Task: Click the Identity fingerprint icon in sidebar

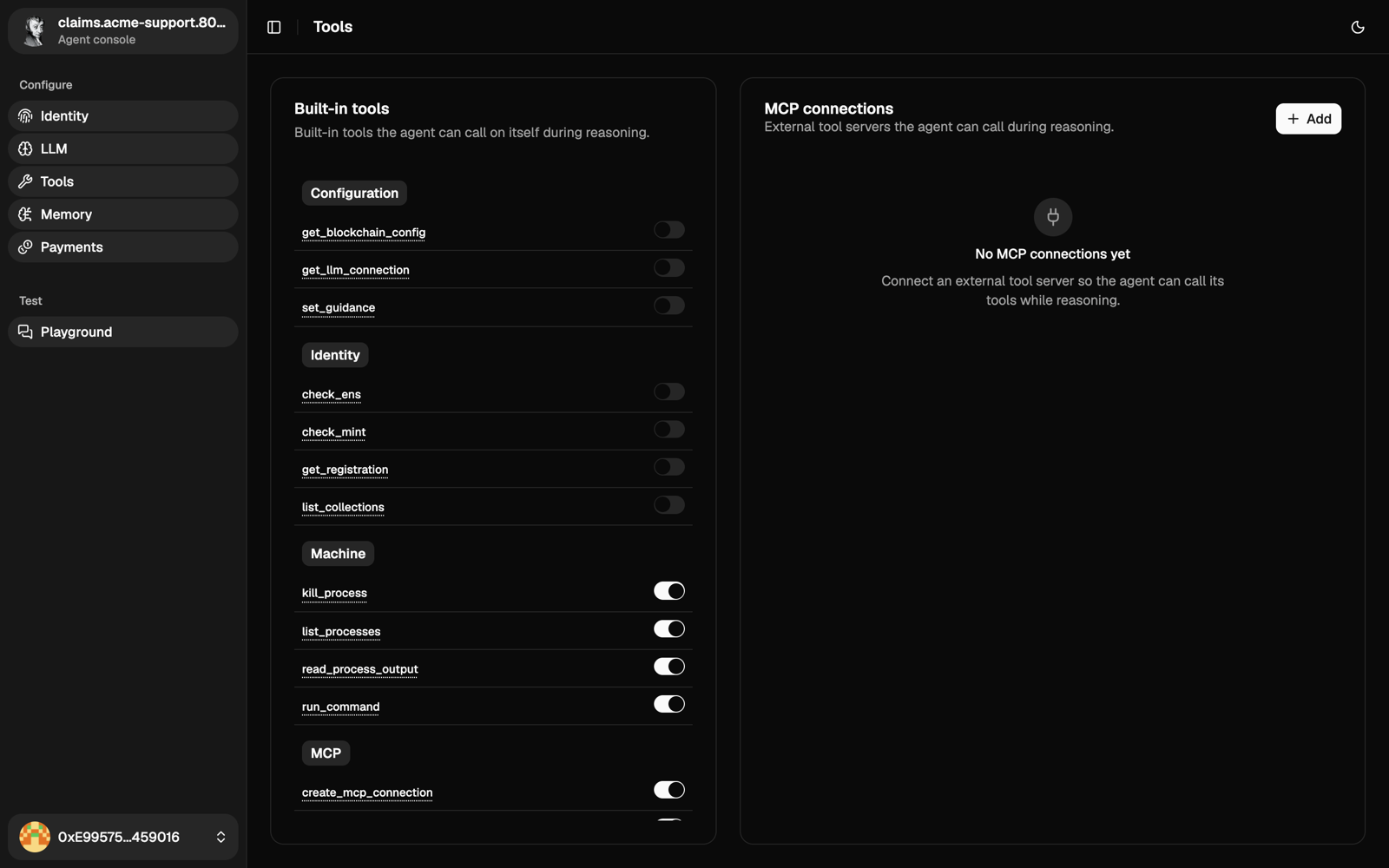Action: pyautogui.click(x=25, y=116)
